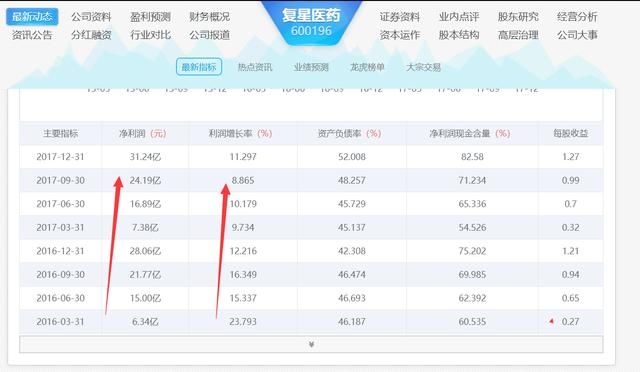Click debt ratio value 42.308
This screenshot has height=372, width=640.
[x=352, y=251]
